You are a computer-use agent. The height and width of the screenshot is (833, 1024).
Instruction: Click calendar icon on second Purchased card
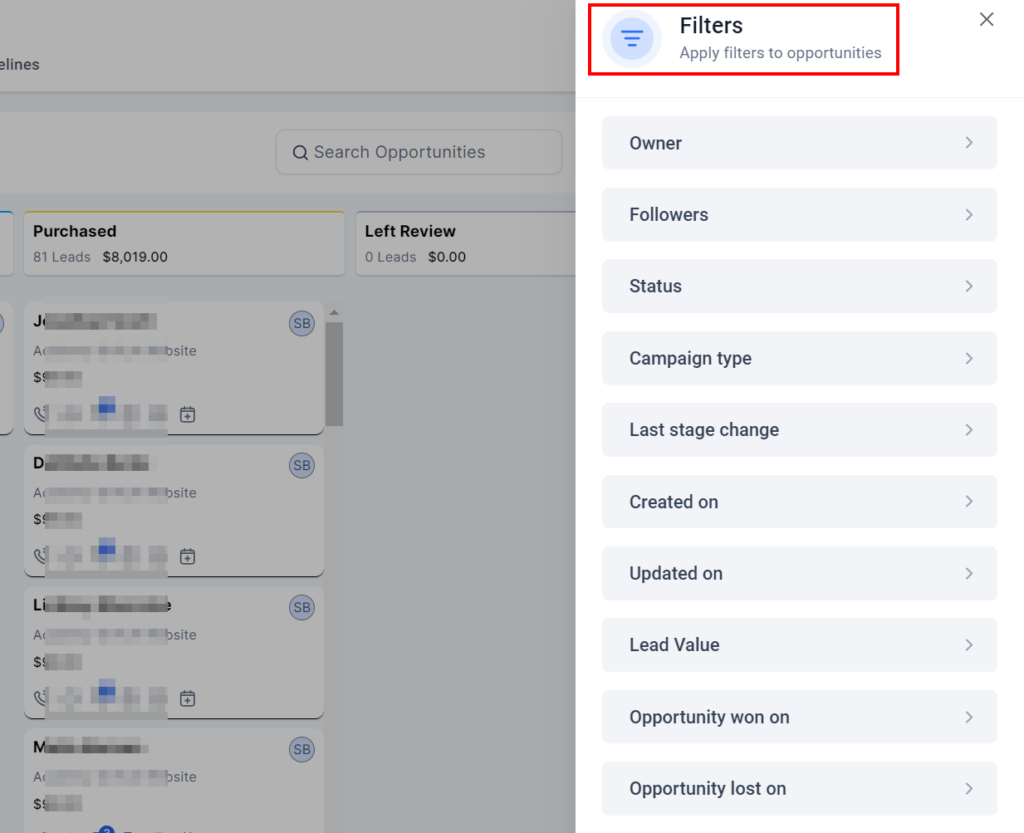click(x=187, y=556)
